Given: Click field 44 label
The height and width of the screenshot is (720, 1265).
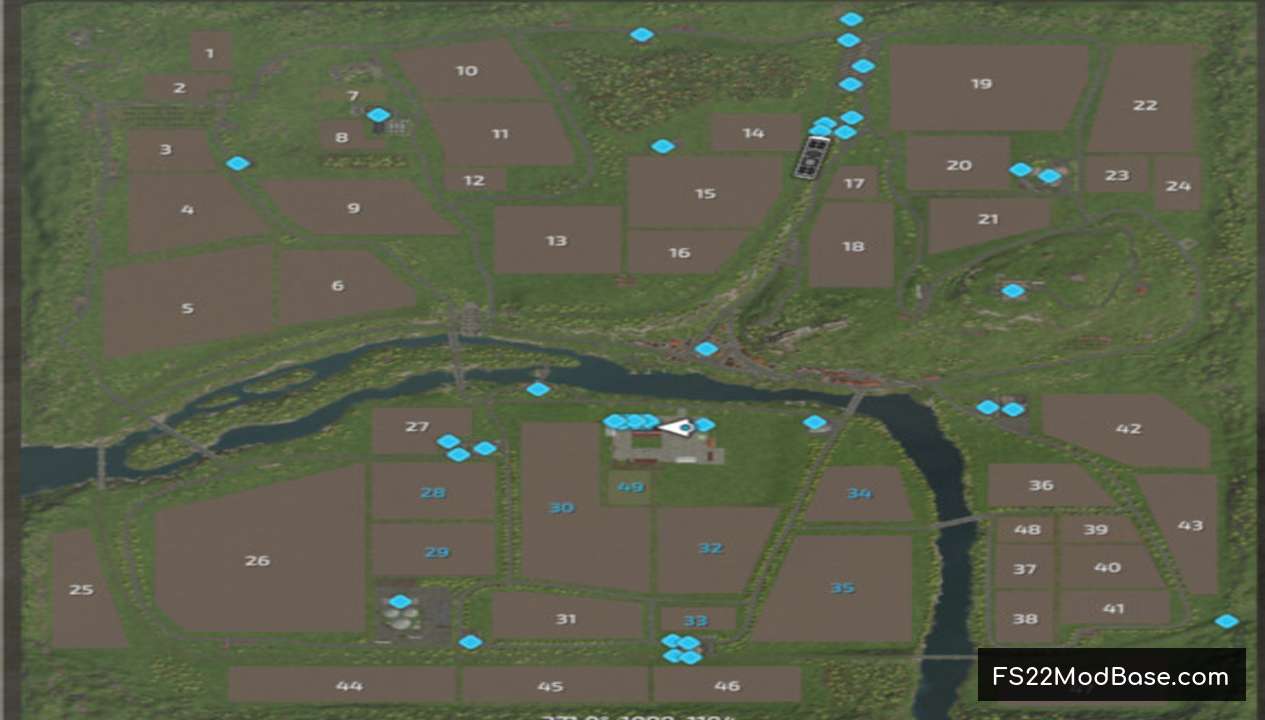Looking at the screenshot, I should point(349,685).
